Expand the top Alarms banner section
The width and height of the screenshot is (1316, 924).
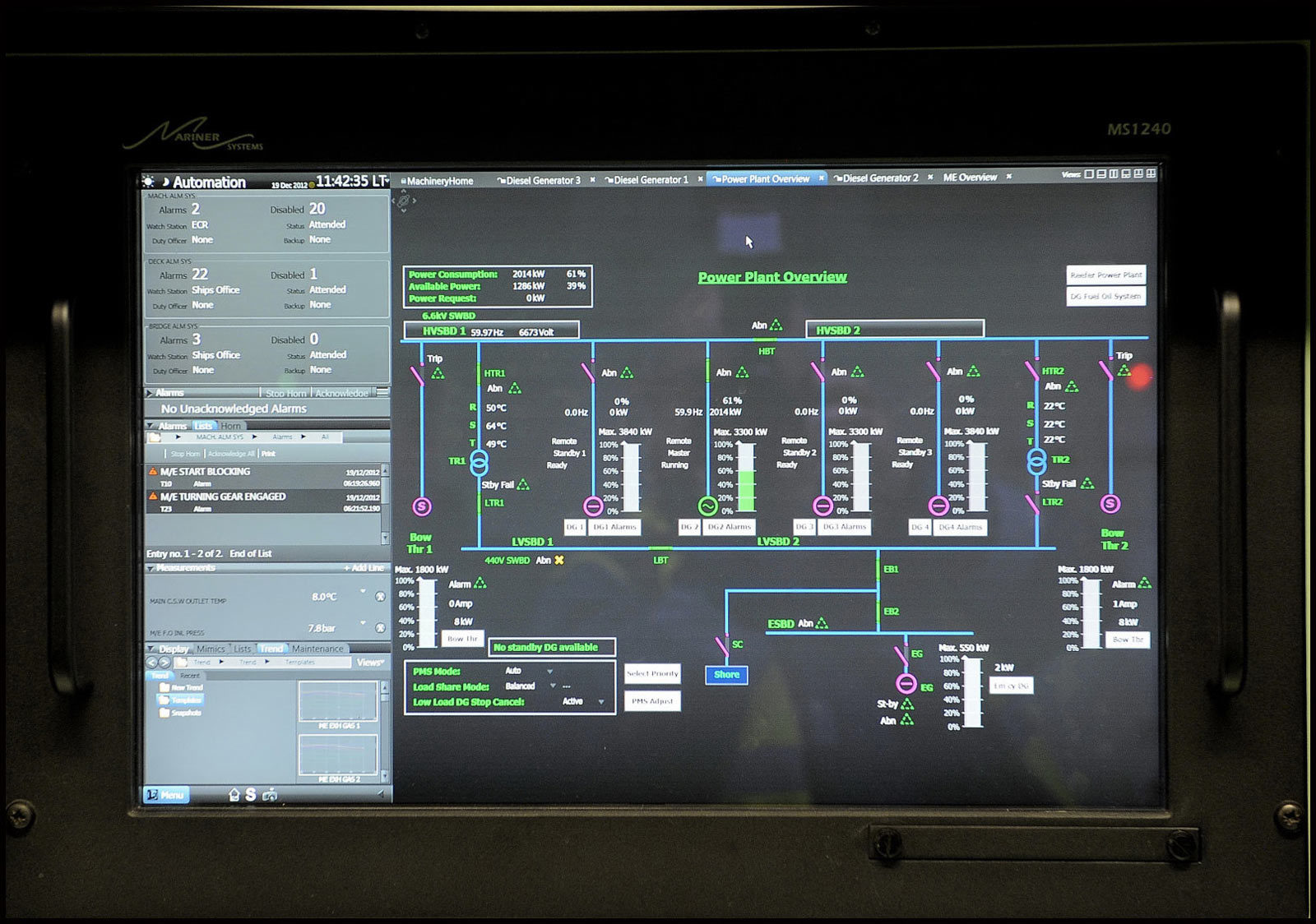(150, 393)
